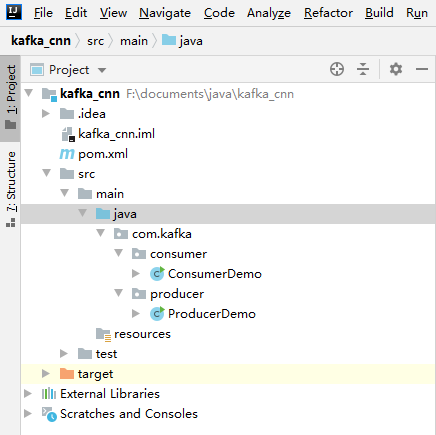Expand the test folder

(x=63, y=354)
